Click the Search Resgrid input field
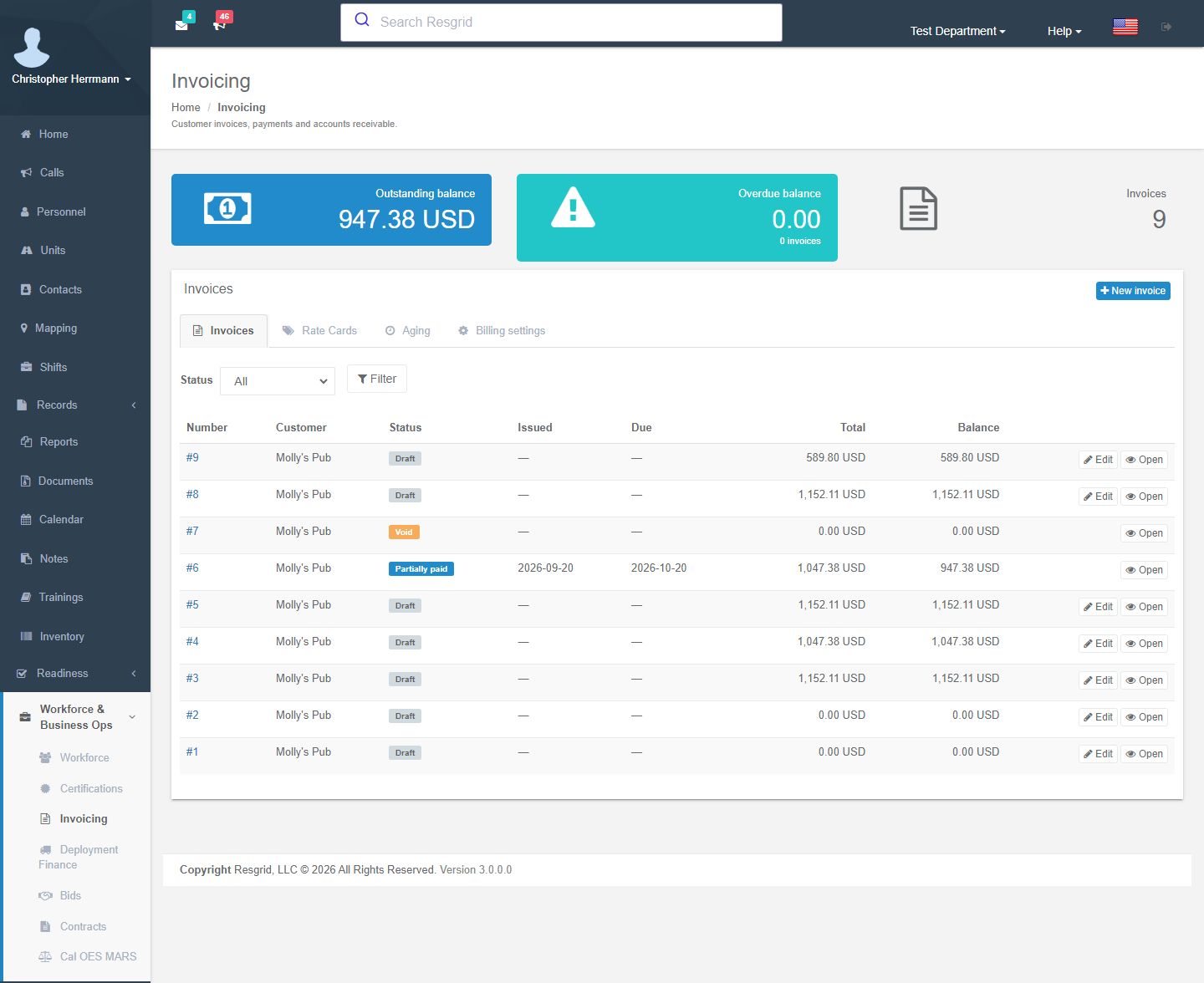The width and height of the screenshot is (1204, 983). 561,23
